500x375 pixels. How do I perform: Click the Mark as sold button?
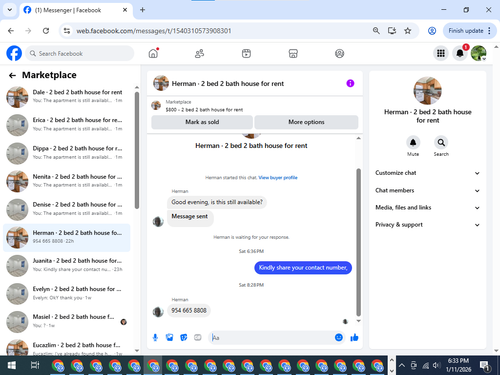click(202, 122)
